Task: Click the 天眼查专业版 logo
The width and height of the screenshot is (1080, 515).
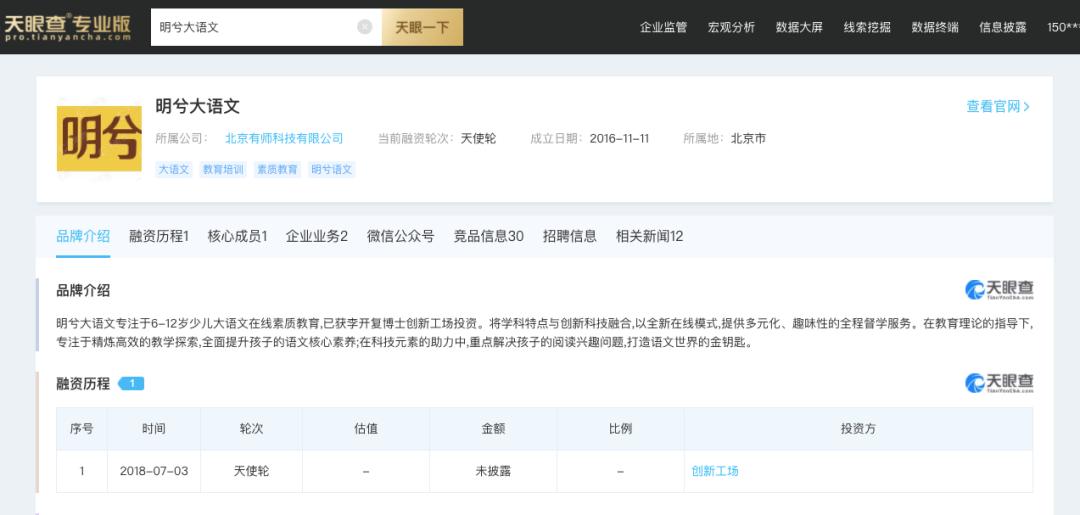Action: 68,27
